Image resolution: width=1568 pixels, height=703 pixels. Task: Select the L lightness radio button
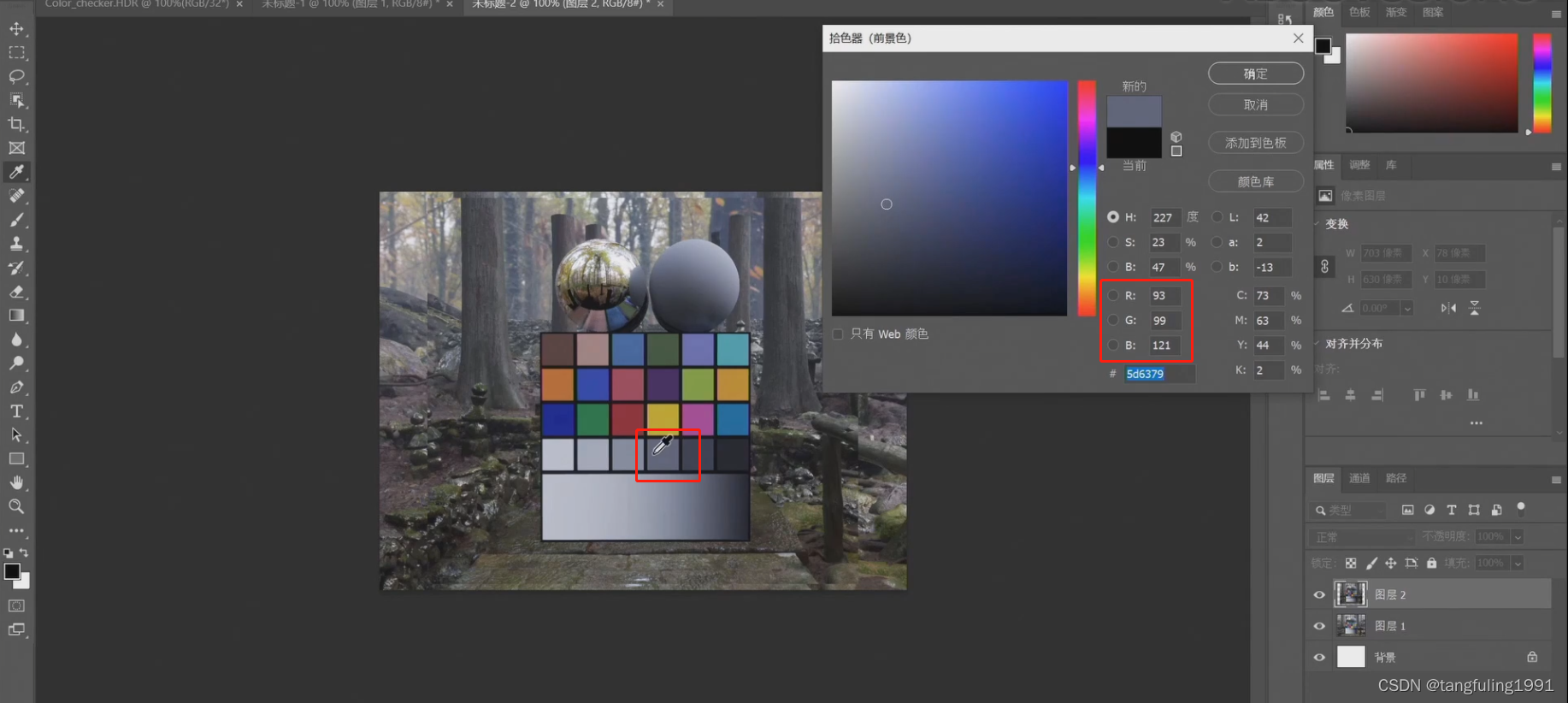[x=1217, y=217]
